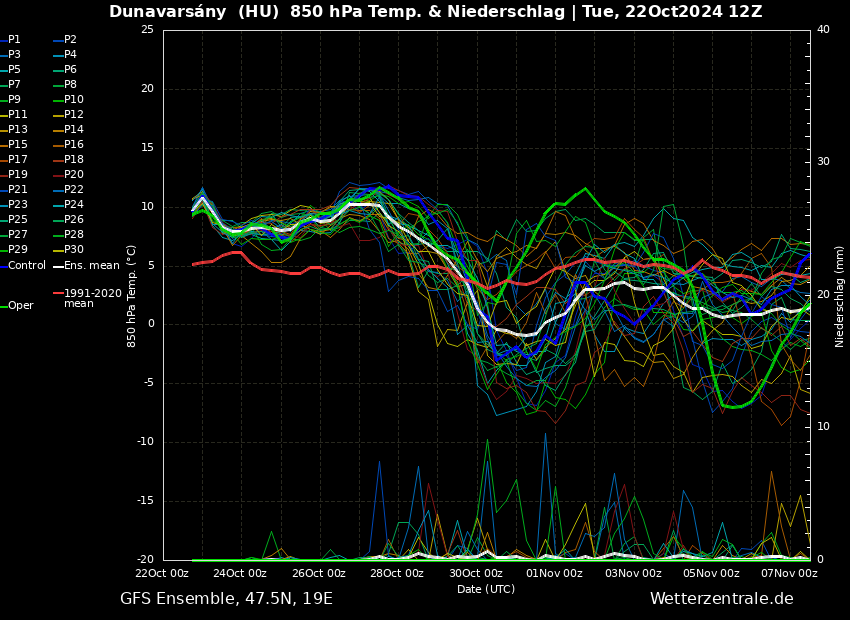Click the Oper legend entry
This screenshot has height=620, width=850.
click(x=20, y=306)
